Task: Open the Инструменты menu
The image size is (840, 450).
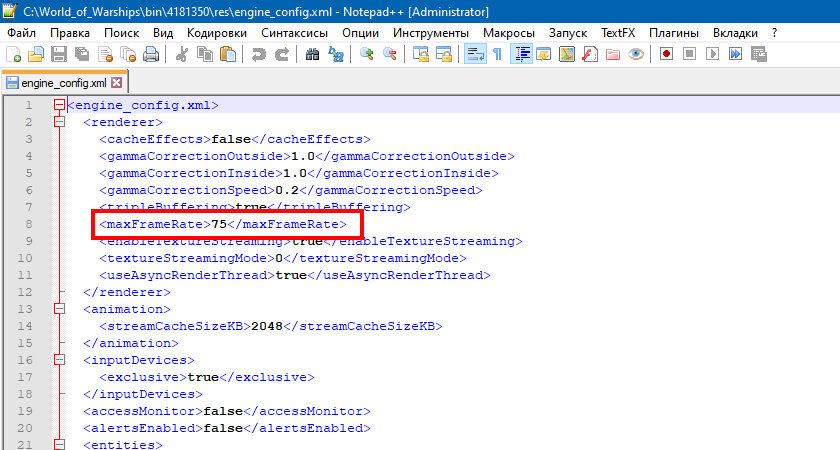Action: click(x=431, y=33)
